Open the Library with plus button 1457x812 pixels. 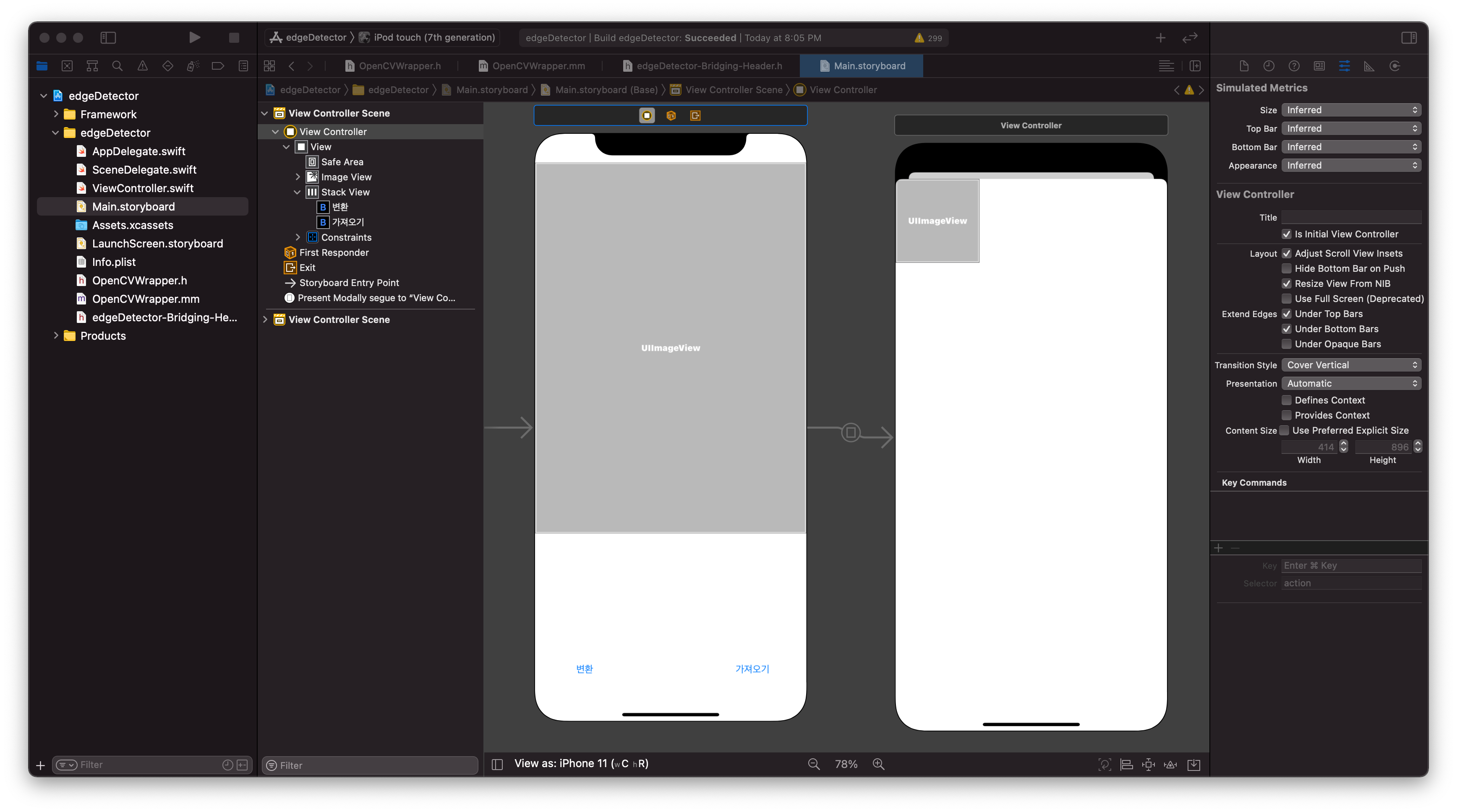point(1160,37)
